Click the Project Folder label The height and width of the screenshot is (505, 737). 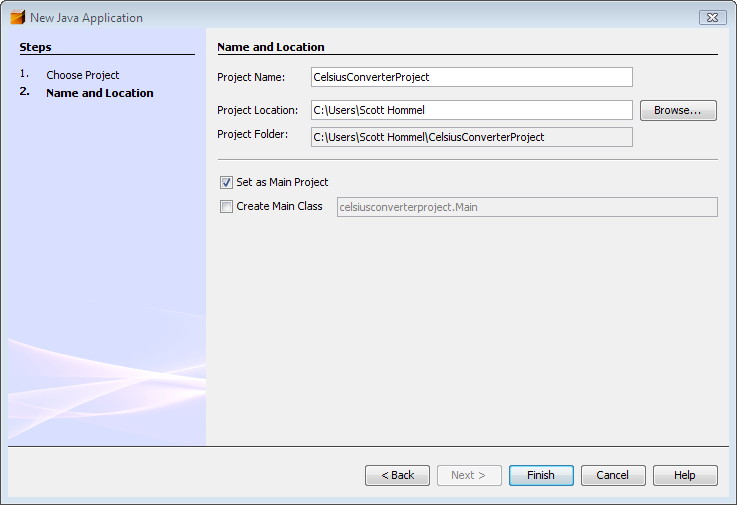pos(252,134)
